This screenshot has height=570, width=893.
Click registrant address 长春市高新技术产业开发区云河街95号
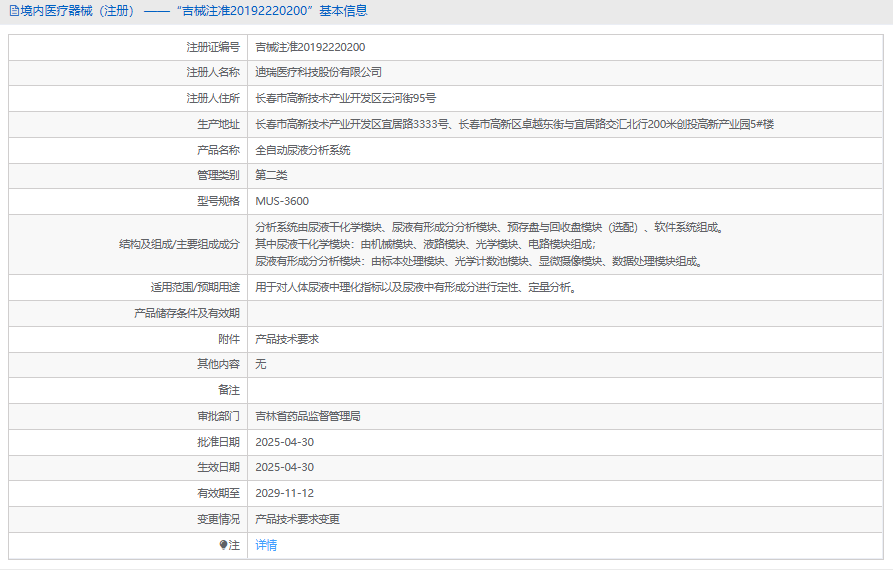coord(346,98)
